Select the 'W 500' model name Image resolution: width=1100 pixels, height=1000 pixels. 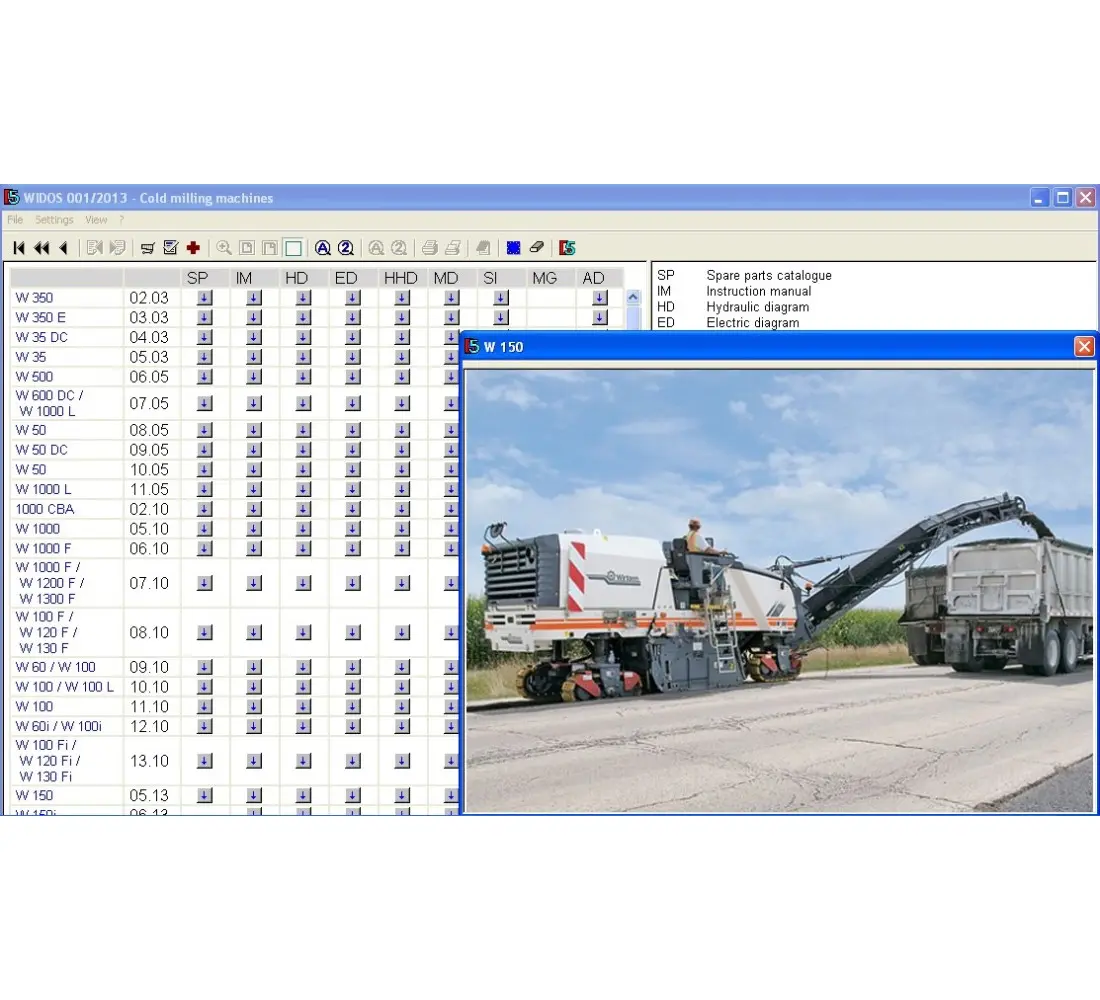(34, 377)
